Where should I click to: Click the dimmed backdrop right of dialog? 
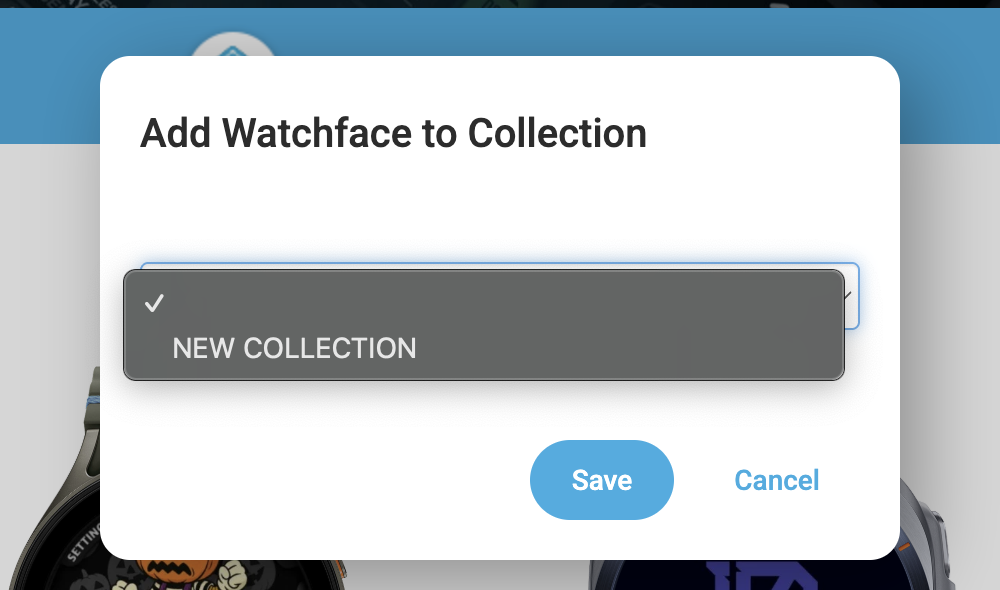point(950,300)
